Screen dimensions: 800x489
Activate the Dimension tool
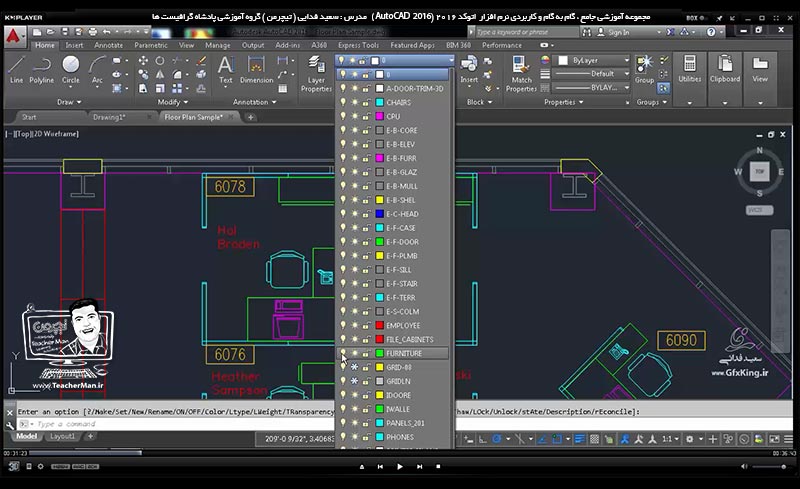point(256,69)
